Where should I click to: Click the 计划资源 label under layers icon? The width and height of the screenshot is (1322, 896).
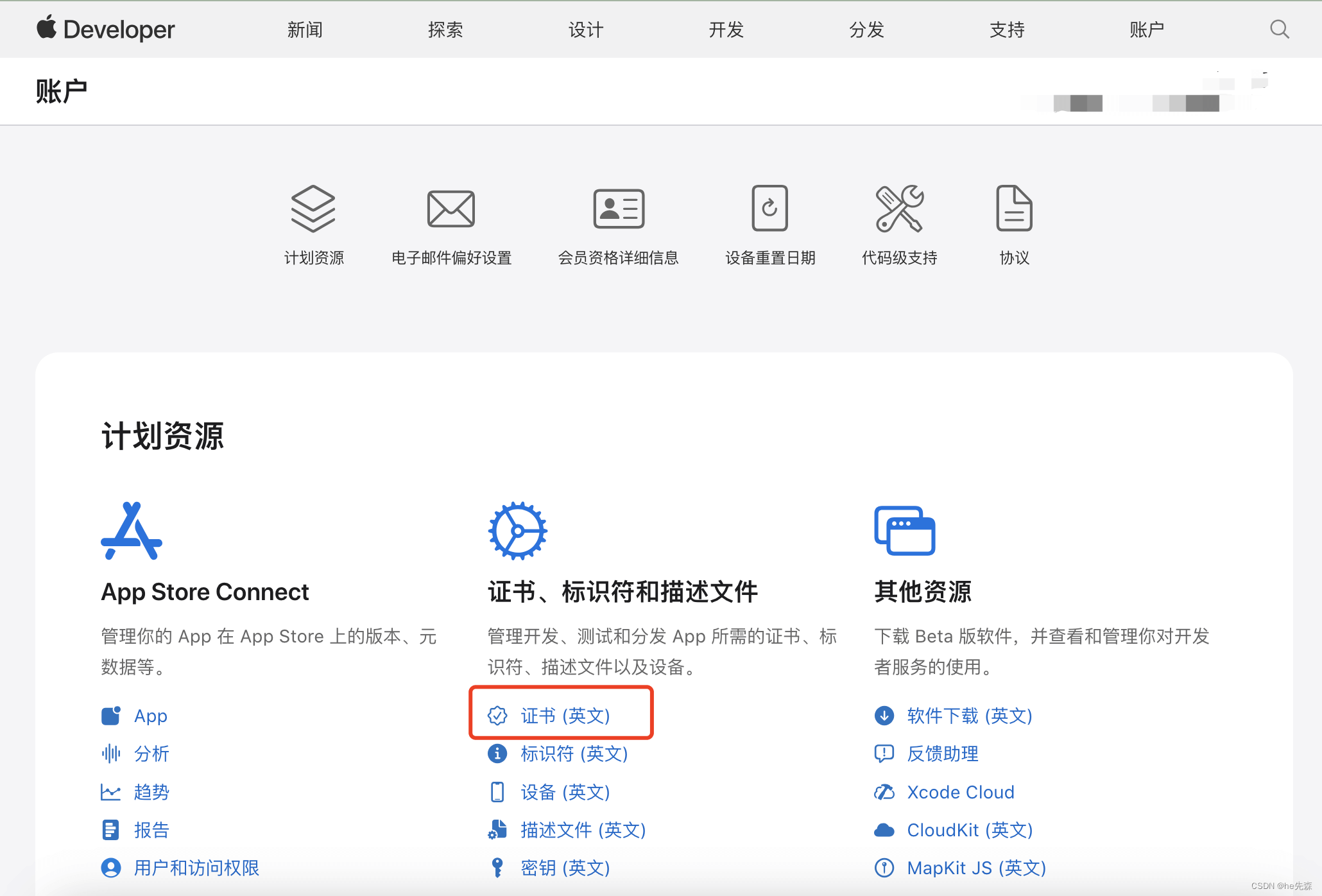pos(314,258)
